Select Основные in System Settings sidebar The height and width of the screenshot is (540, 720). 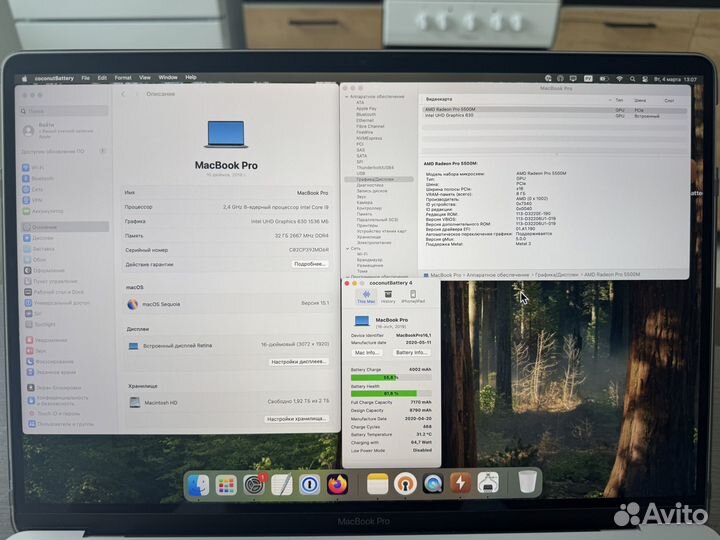[65, 227]
